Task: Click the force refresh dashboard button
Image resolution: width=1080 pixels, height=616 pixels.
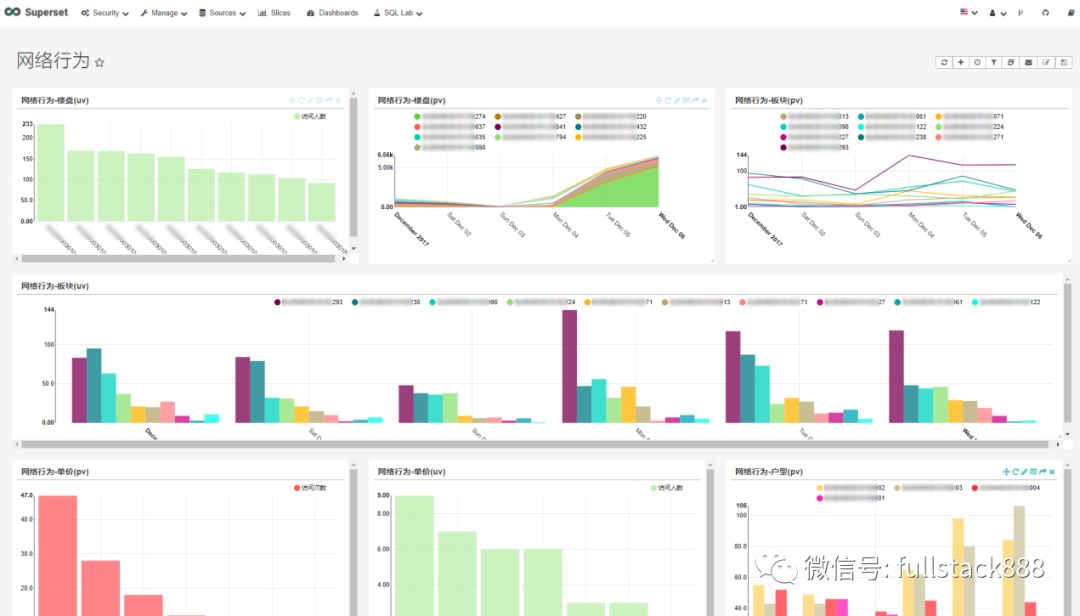Action: pyautogui.click(x=944, y=62)
